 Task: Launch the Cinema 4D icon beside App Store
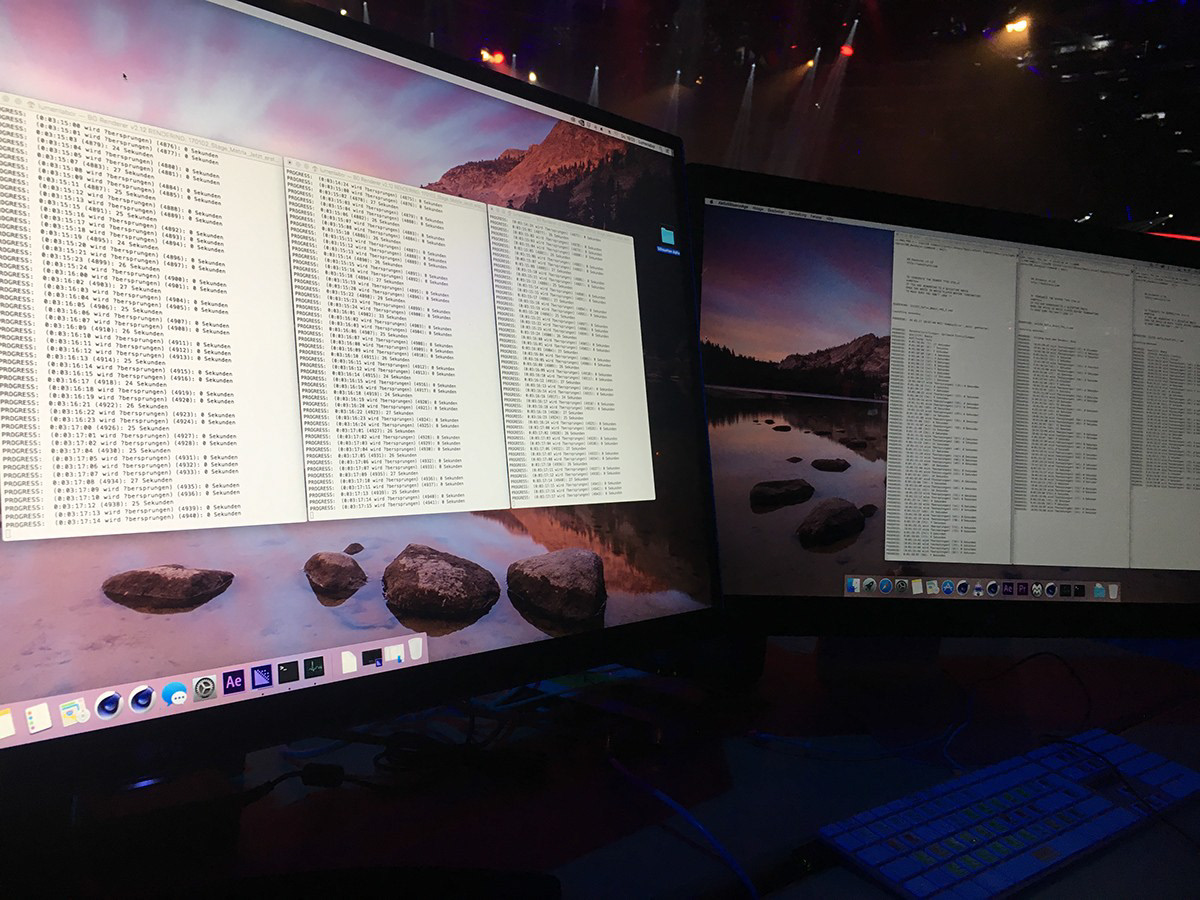pos(962,587)
